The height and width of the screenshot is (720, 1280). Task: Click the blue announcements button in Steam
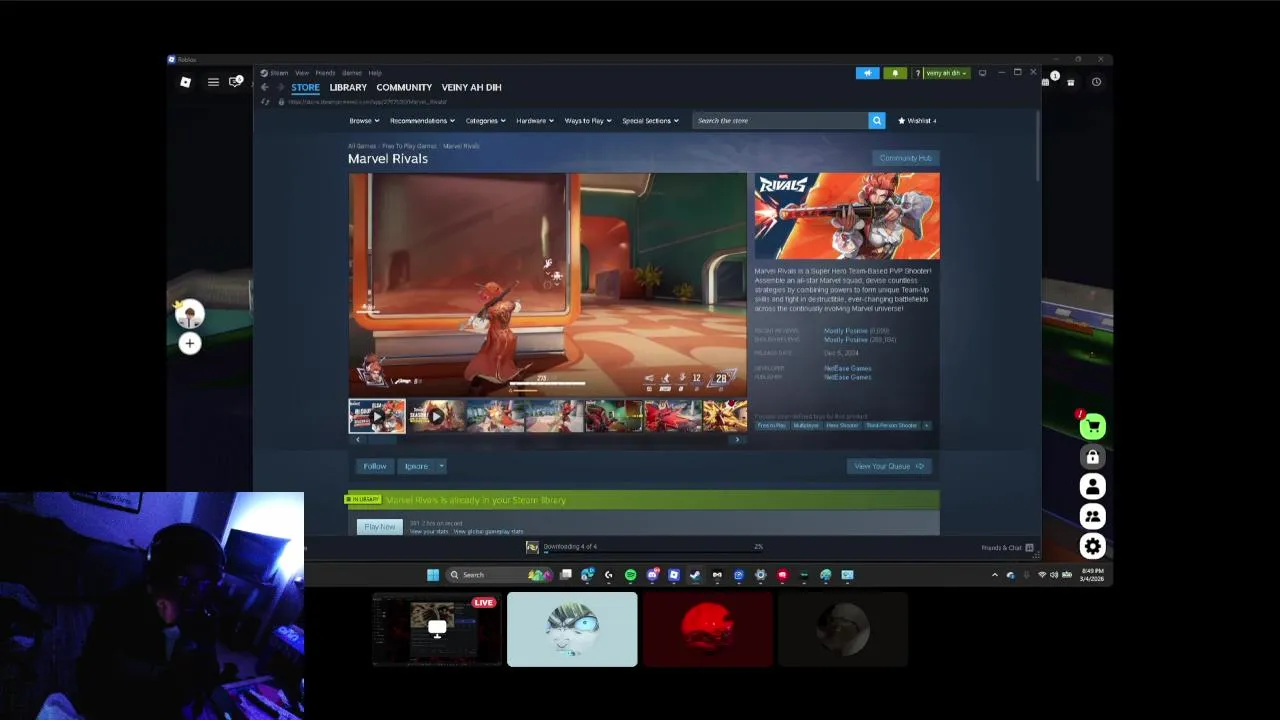[x=867, y=73]
